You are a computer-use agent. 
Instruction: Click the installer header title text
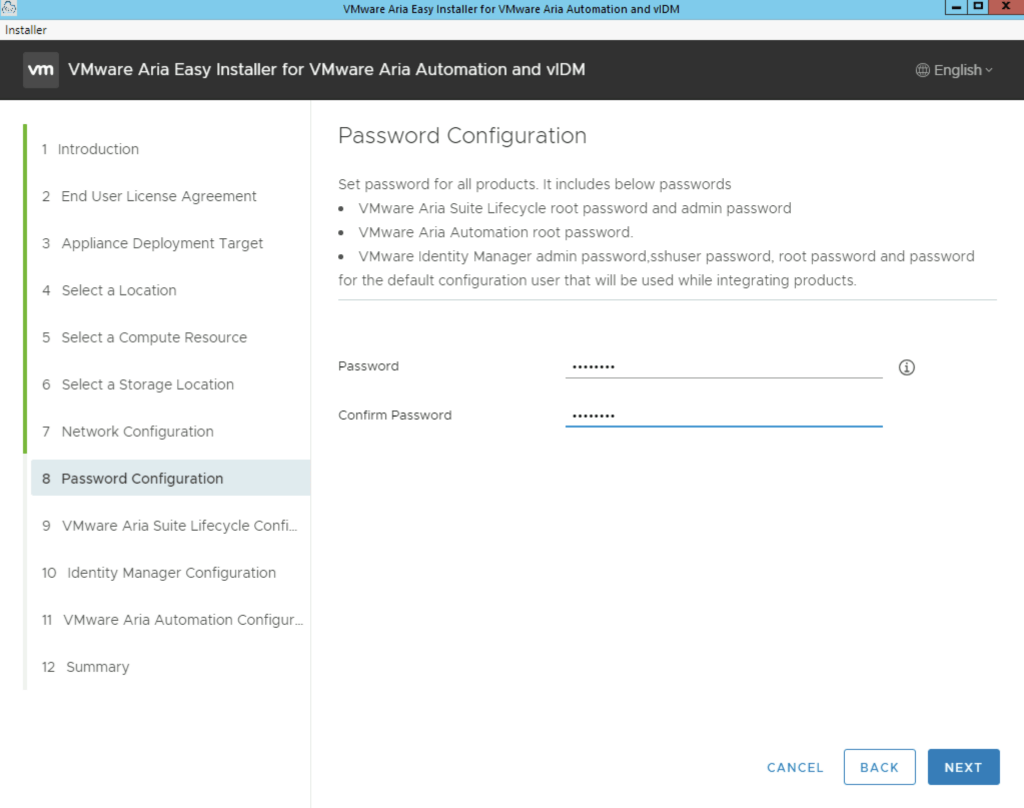[x=327, y=70]
